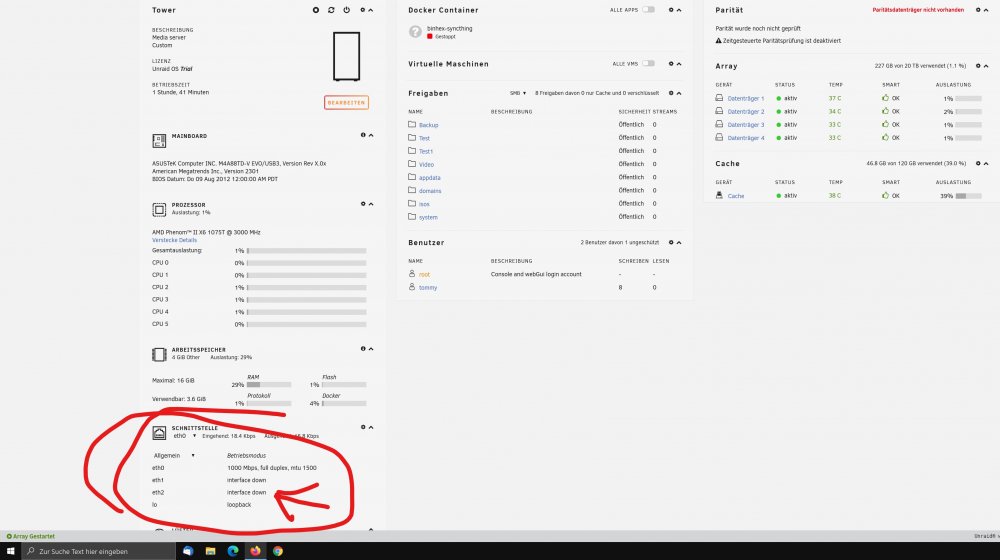
Task: Collapse the Freigaben panel chevron
Action: [679, 93]
